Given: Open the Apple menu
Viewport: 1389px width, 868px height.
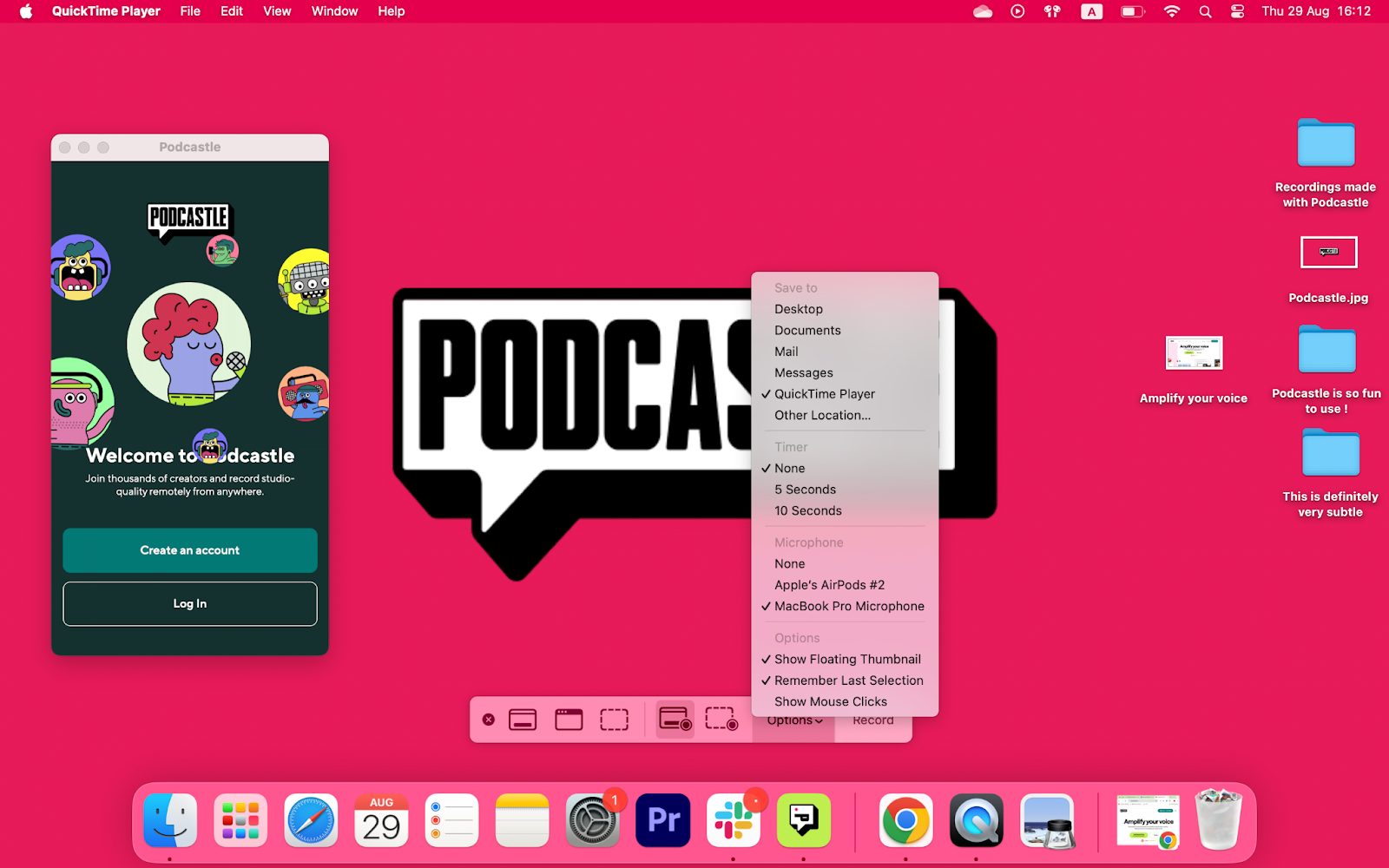Looking at the screenshot, I should (x=26, y=11).
